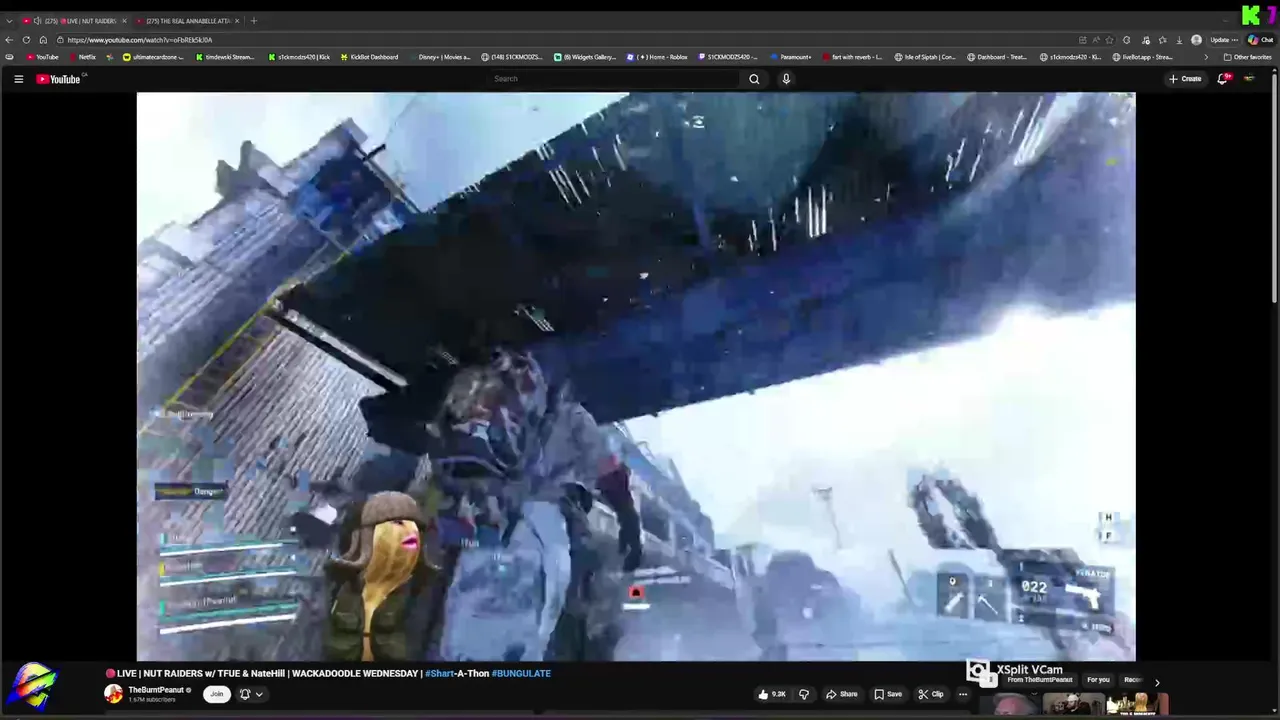Screen dimensions: 1280x720
Task: Open YouTube notifications bell
Action: [1222, 79]
